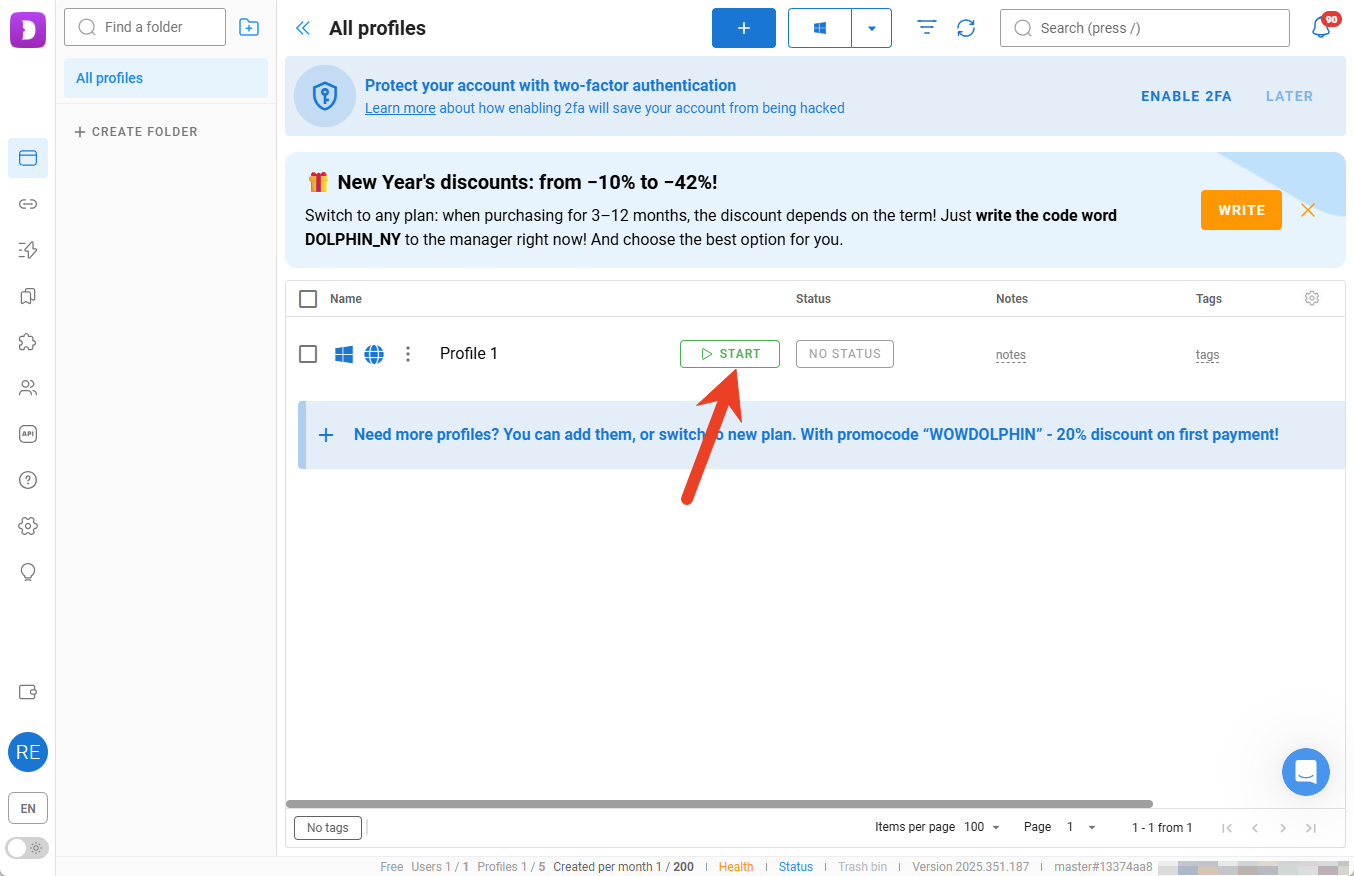This screenshot has height=876, width=1354.
Task: Click the notifications bell icon
Action: coord(1321,28)
